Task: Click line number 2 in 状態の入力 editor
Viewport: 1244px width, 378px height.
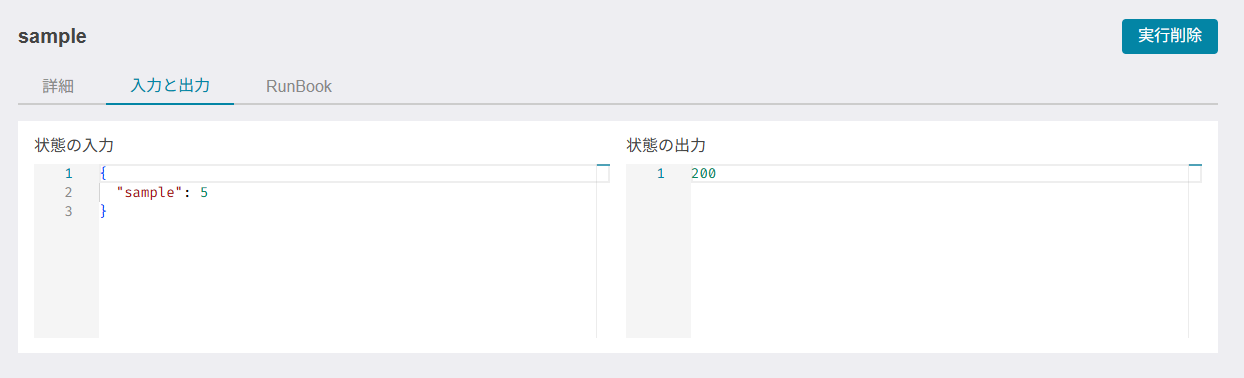Action: click(x=68, y=192)
